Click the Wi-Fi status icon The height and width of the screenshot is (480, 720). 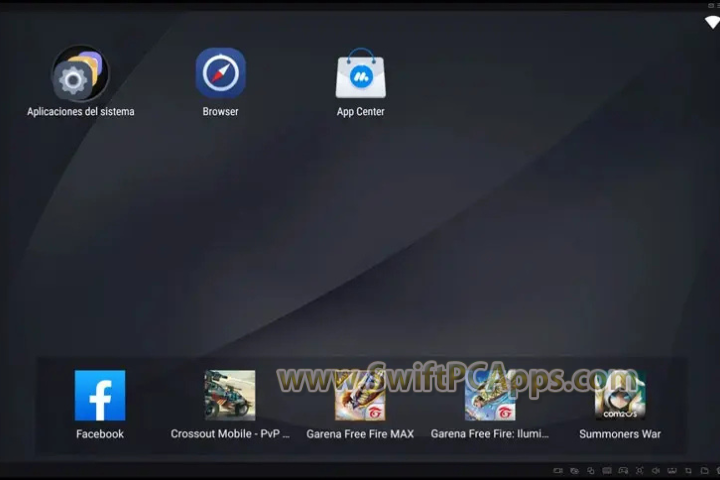tap(713, 22)
